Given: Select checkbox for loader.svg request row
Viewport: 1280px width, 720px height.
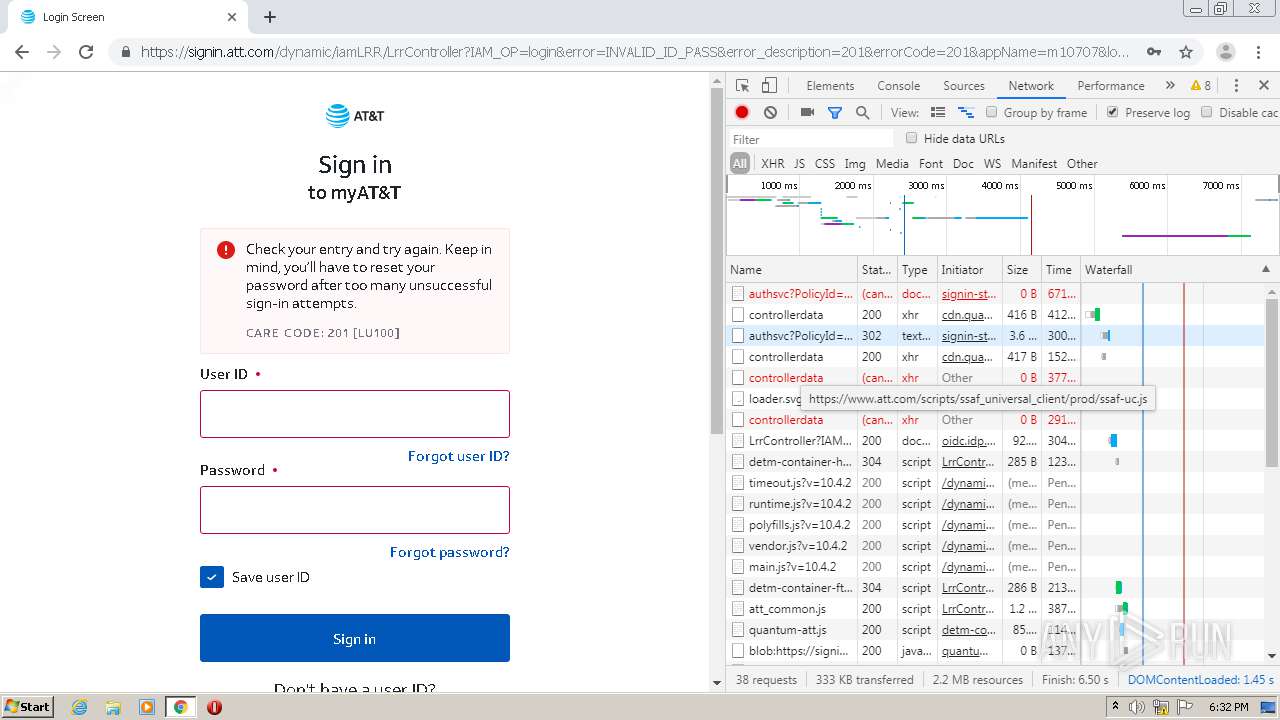Looking at the screenshot, I should click(x=737, y=399).
